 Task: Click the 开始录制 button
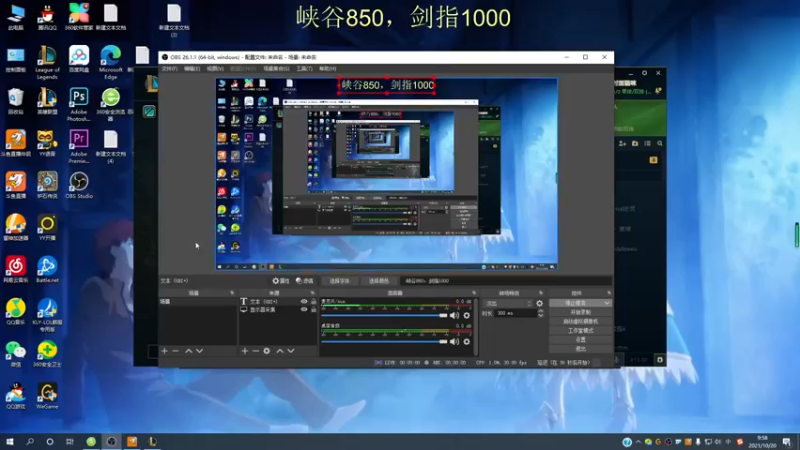(x=580, y=312)
